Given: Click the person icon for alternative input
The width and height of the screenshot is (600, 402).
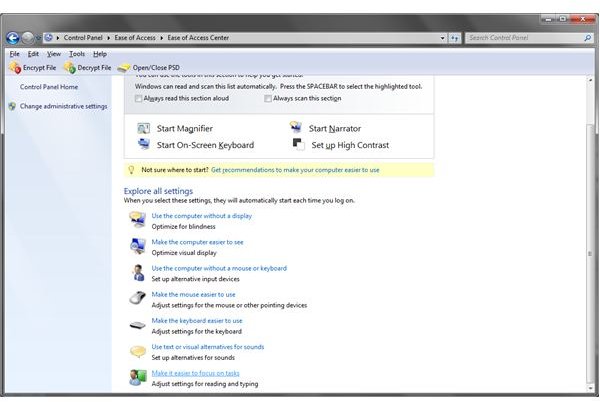Looking at the screenshot, I should click(138, 273).
